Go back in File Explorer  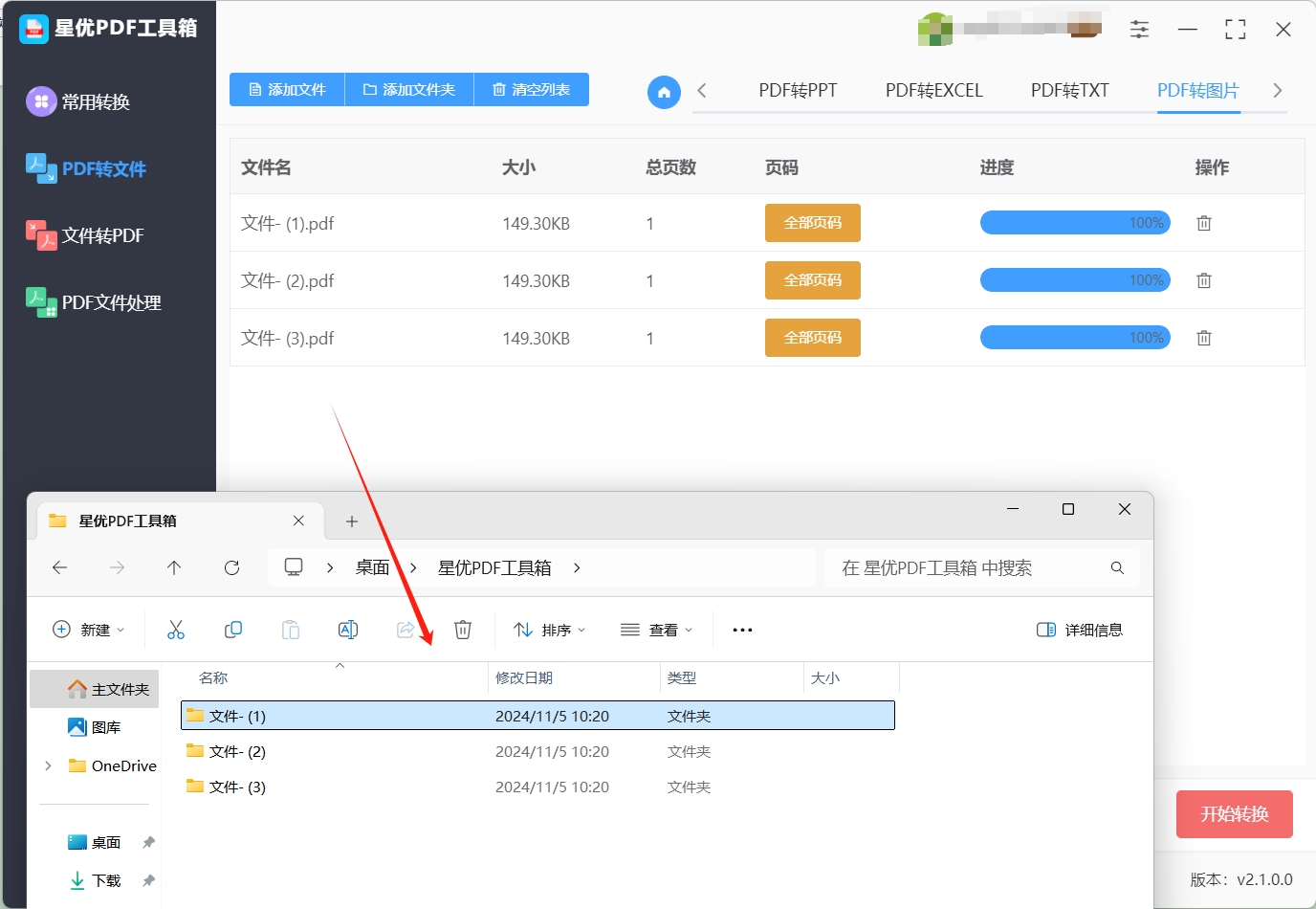pos(59,567)
